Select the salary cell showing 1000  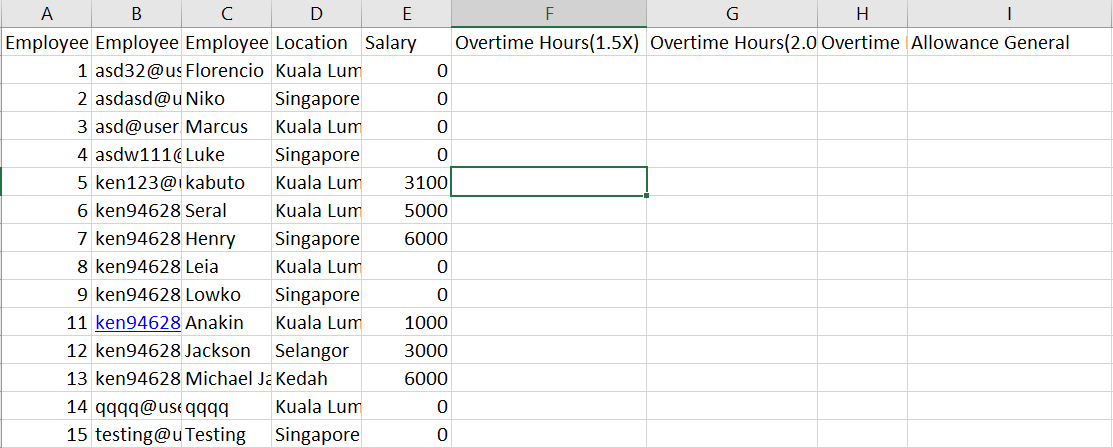[x=406, y=323]
